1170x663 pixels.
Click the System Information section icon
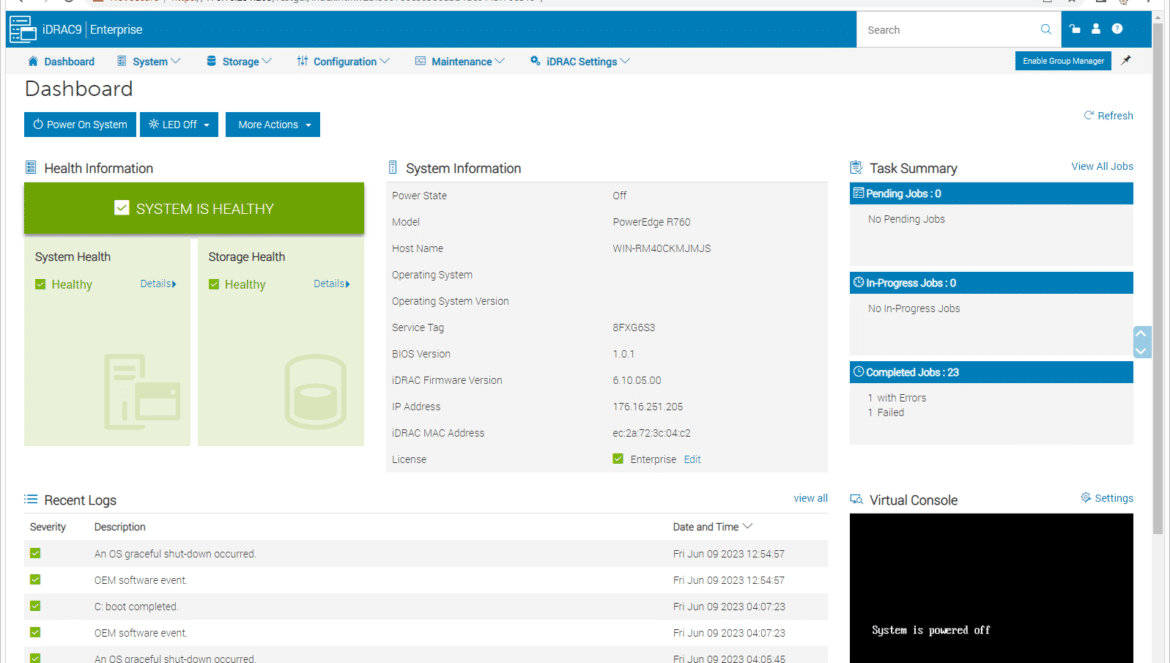(x=392, y=167)
